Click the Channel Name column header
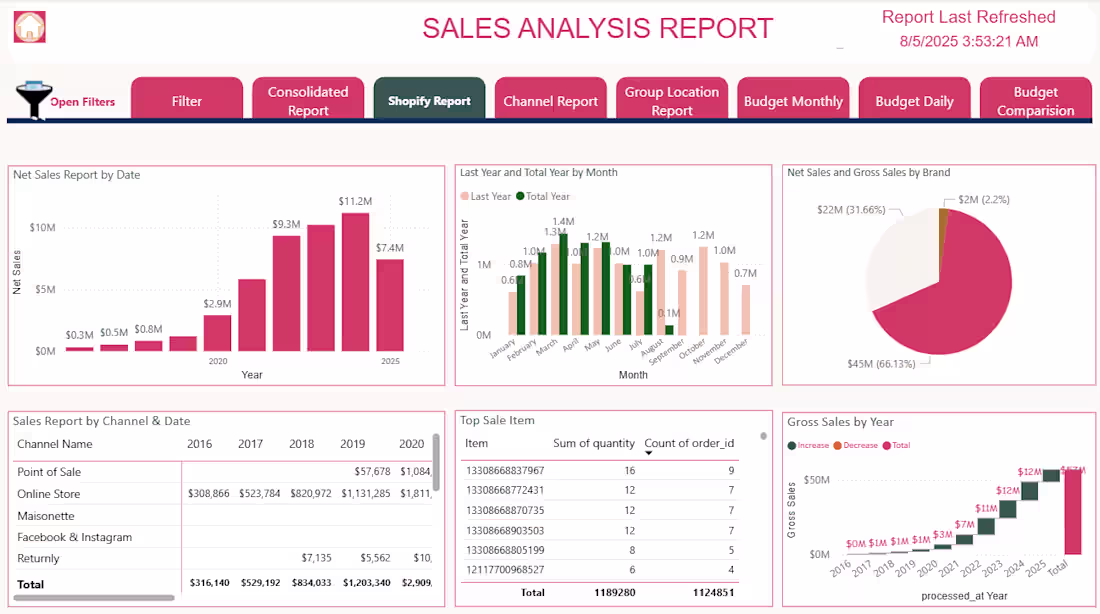1100x614 pixels. (55, 444)
